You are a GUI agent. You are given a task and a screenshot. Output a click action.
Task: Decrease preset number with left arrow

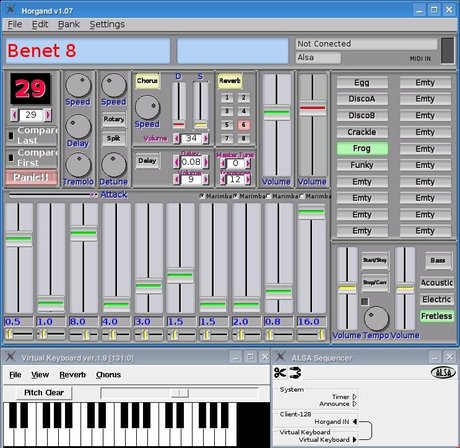14,115
